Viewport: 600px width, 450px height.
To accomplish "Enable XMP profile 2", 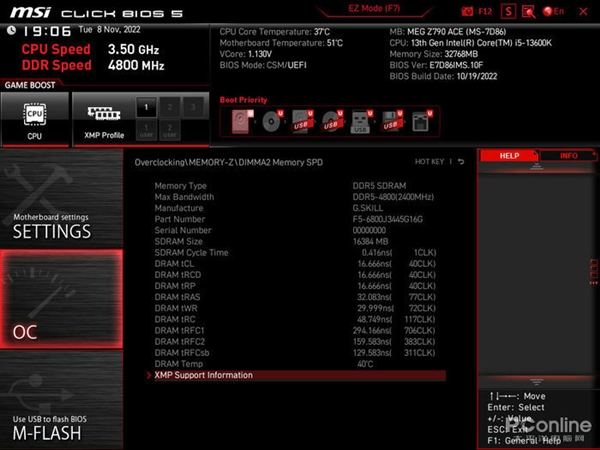I will click(x=170, y=107).
